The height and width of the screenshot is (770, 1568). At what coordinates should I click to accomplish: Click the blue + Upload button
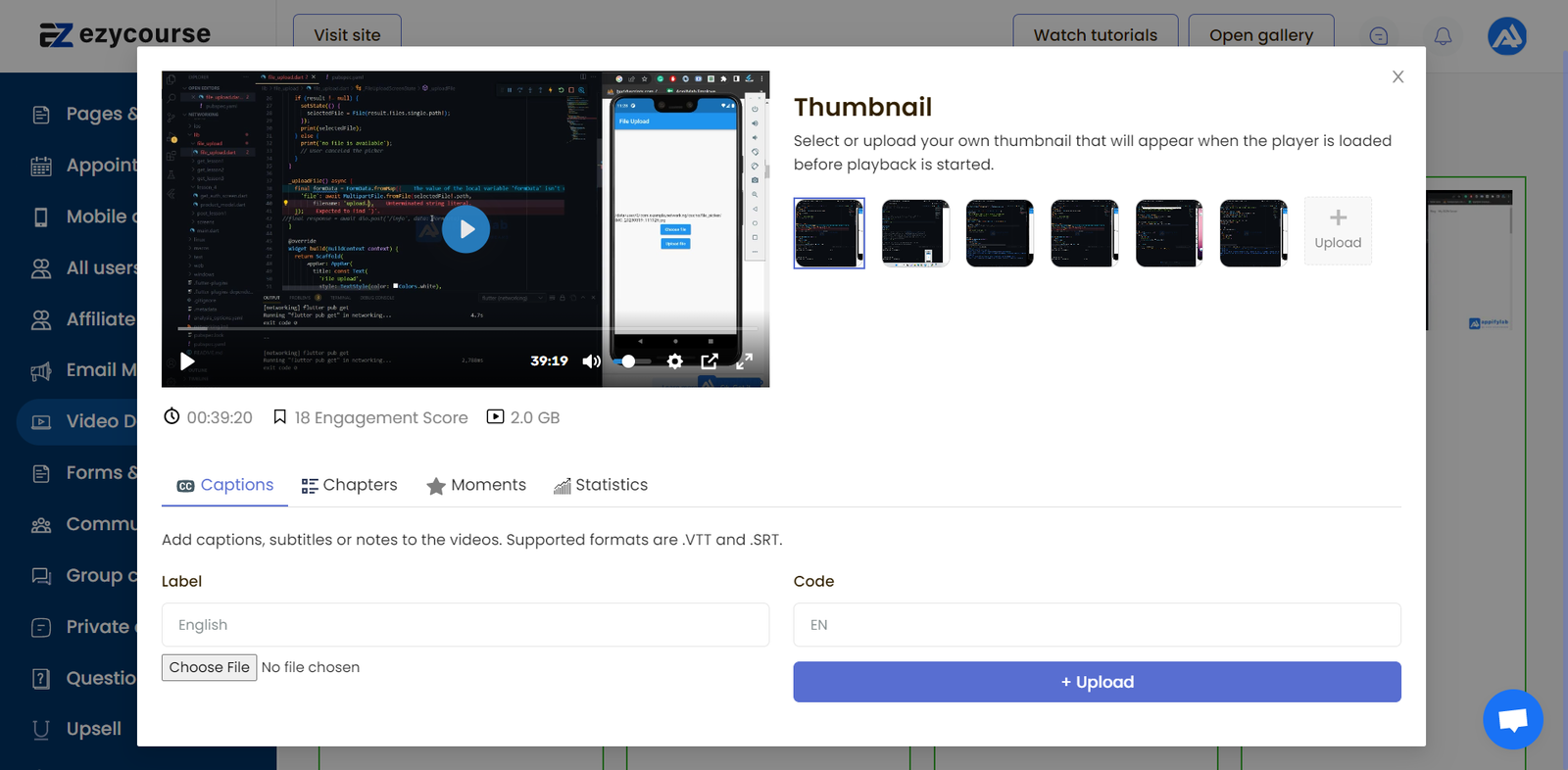pos(1097,682)
